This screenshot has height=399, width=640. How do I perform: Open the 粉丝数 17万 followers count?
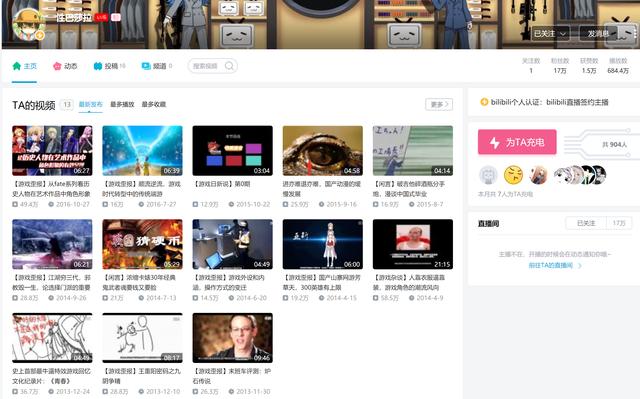pos(560,66)
